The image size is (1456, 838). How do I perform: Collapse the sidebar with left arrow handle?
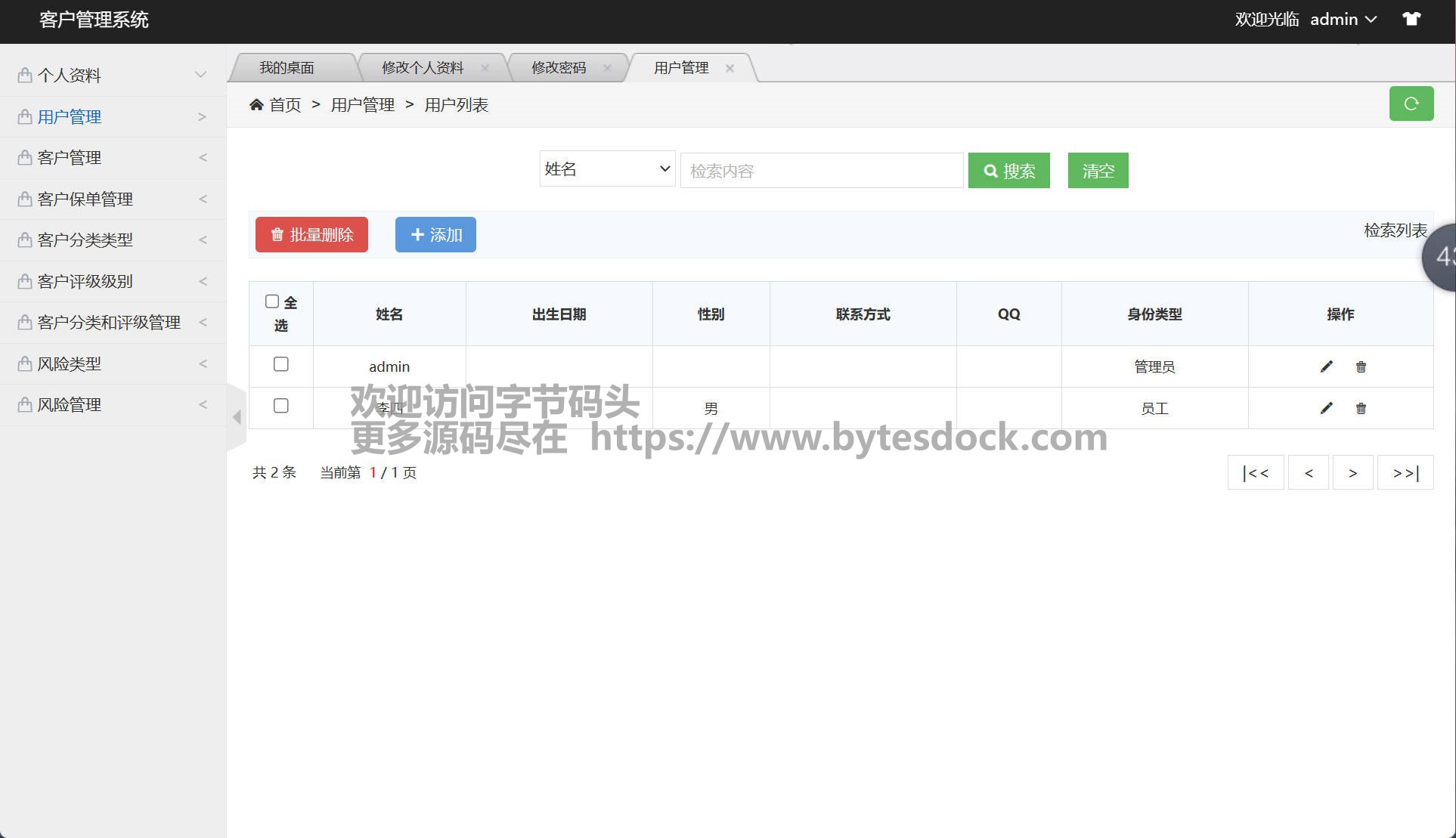[x=237, y=416]
